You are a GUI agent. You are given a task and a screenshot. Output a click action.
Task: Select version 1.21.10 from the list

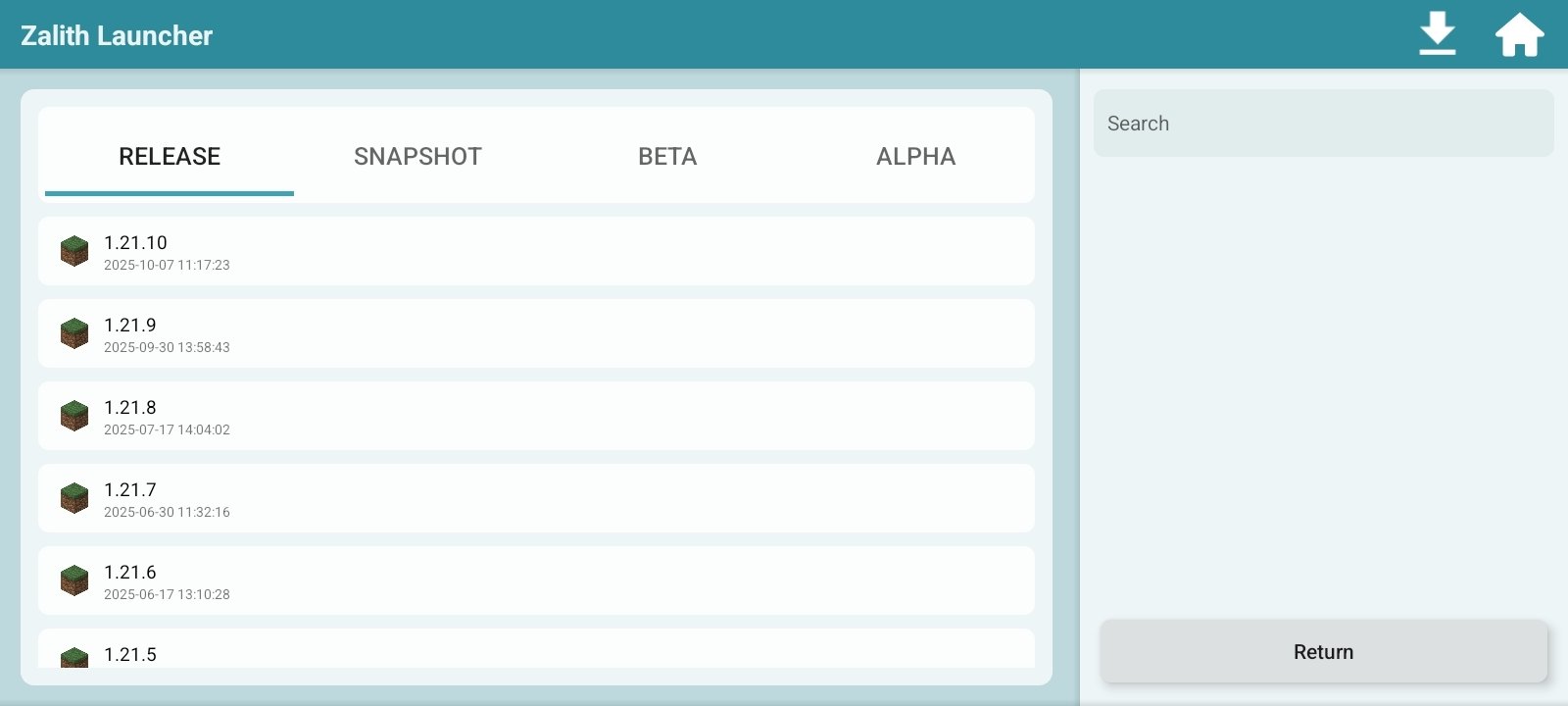(x=536, y=251)
